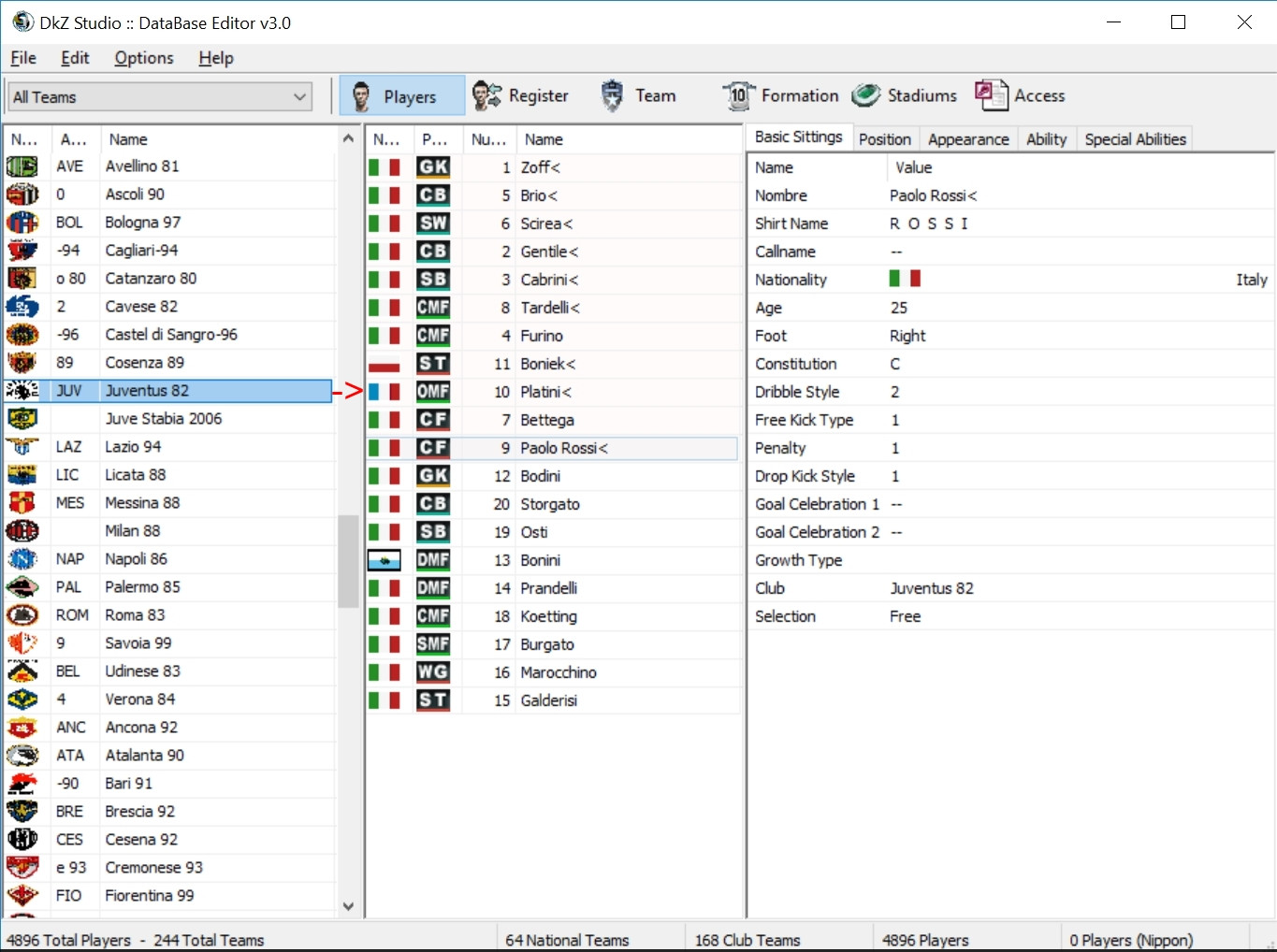Viewport: 1277px width, 952px height.
Task: Select Udinese 83 team row
Action: click(x=168, y=671)
